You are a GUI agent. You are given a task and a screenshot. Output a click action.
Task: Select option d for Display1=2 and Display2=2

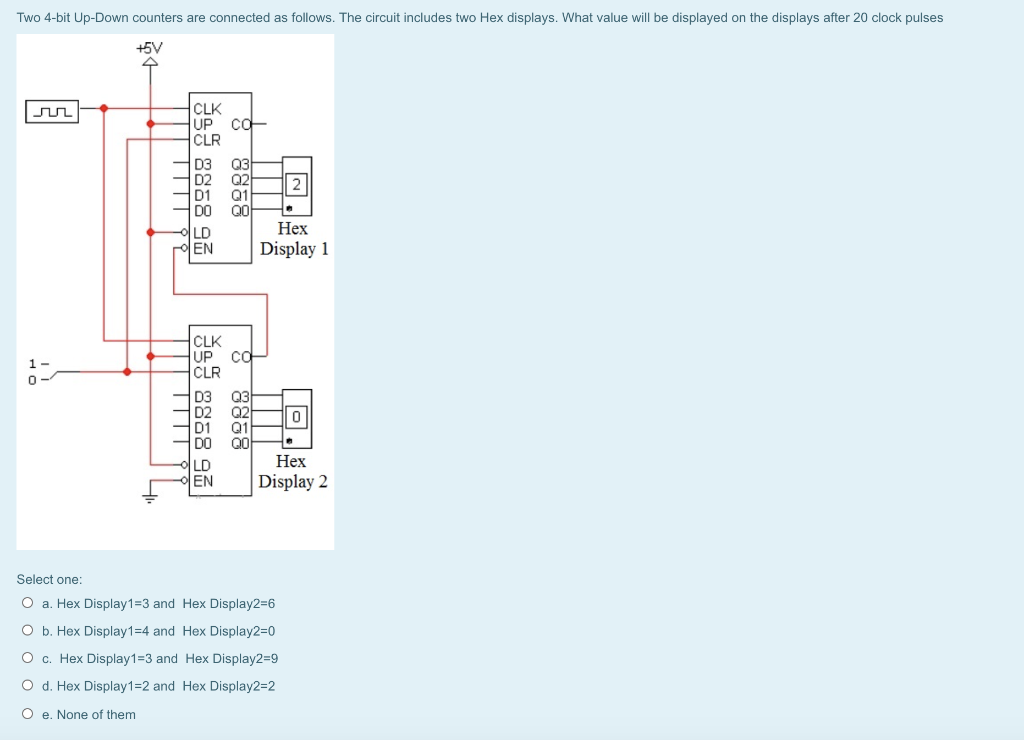[28, 685]
